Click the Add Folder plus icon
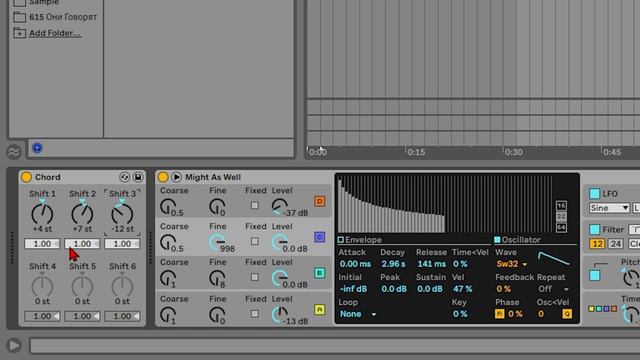Viewport: 640px width, 360px height. pyautogui.click(x=19, y=33)
